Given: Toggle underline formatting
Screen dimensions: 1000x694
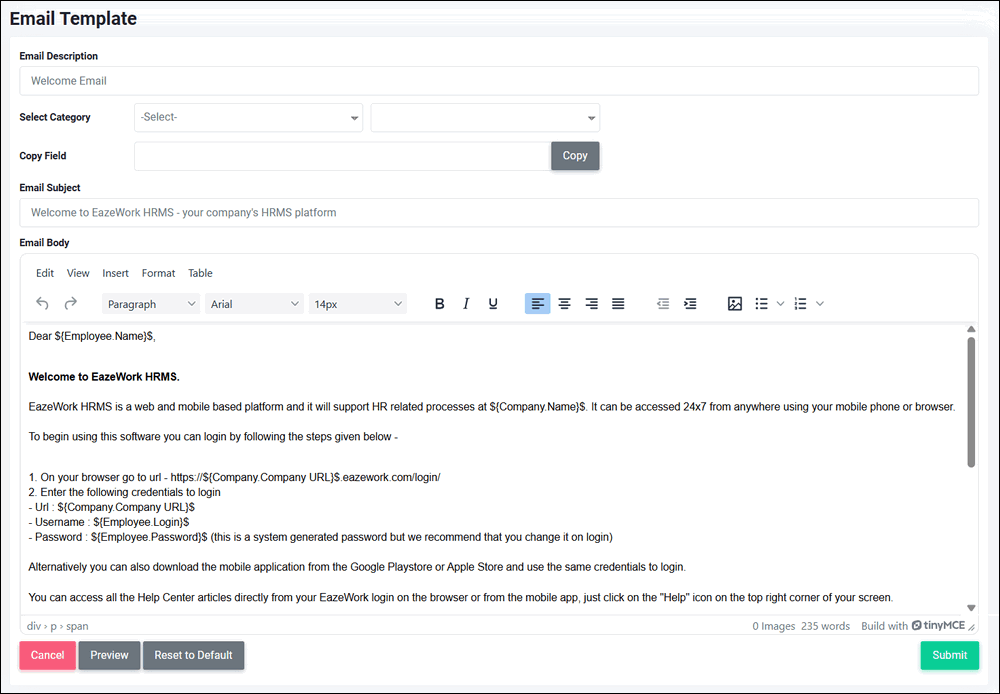Looking at the screenshot, I should point(493,304).
